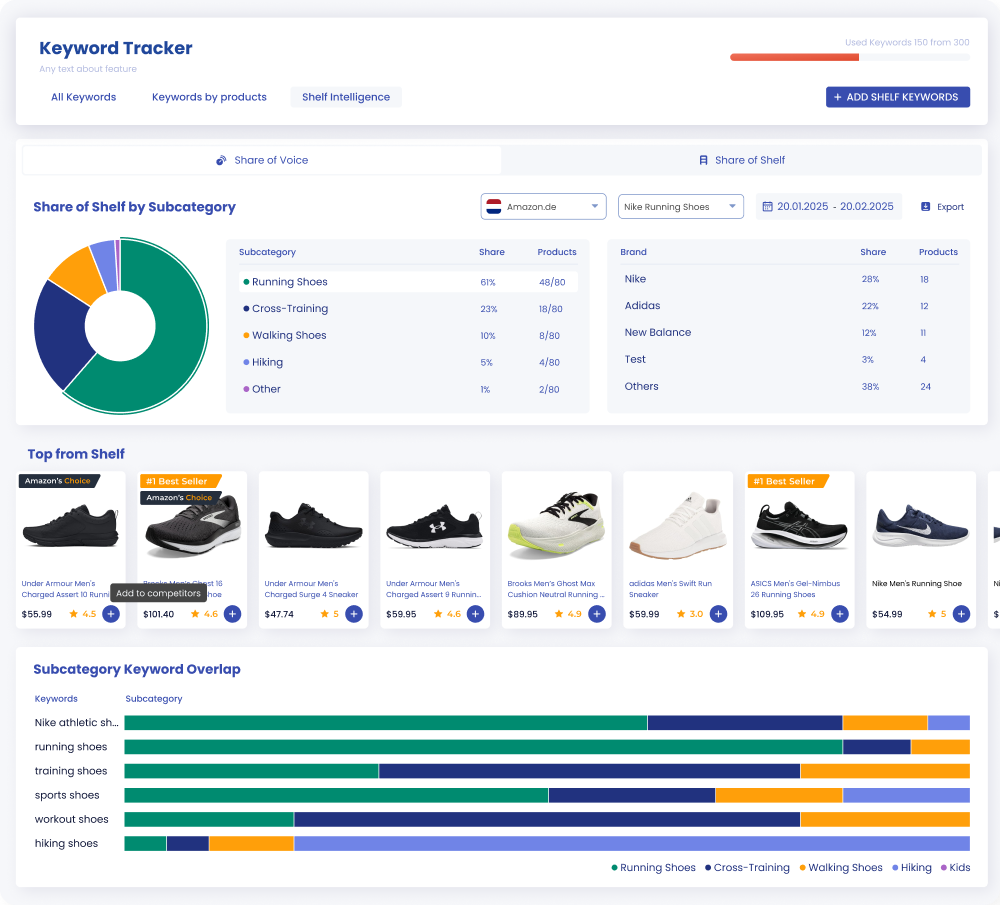The width and height of the screenshot is (1000, 905).
Task: Click plus icon on $101.40 Brooks Ghost 16
Action: point(233,614)
